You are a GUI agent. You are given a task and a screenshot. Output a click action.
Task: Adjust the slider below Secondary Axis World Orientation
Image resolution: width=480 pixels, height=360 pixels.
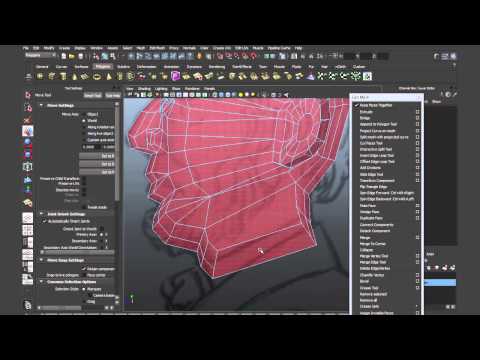pos(78,253)
